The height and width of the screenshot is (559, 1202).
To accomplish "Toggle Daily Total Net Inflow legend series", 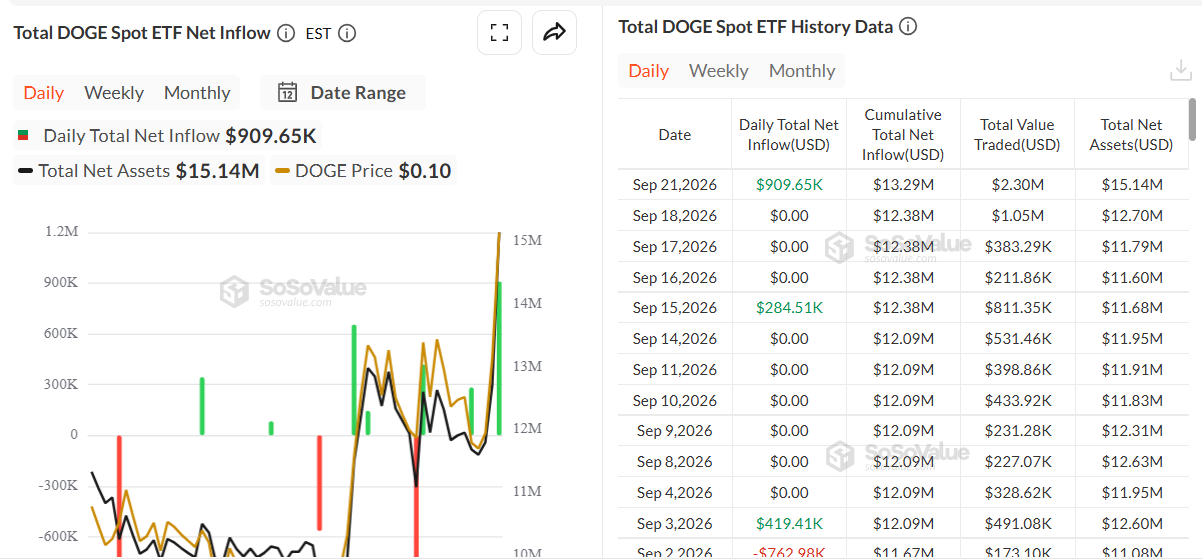I will 167,136.
